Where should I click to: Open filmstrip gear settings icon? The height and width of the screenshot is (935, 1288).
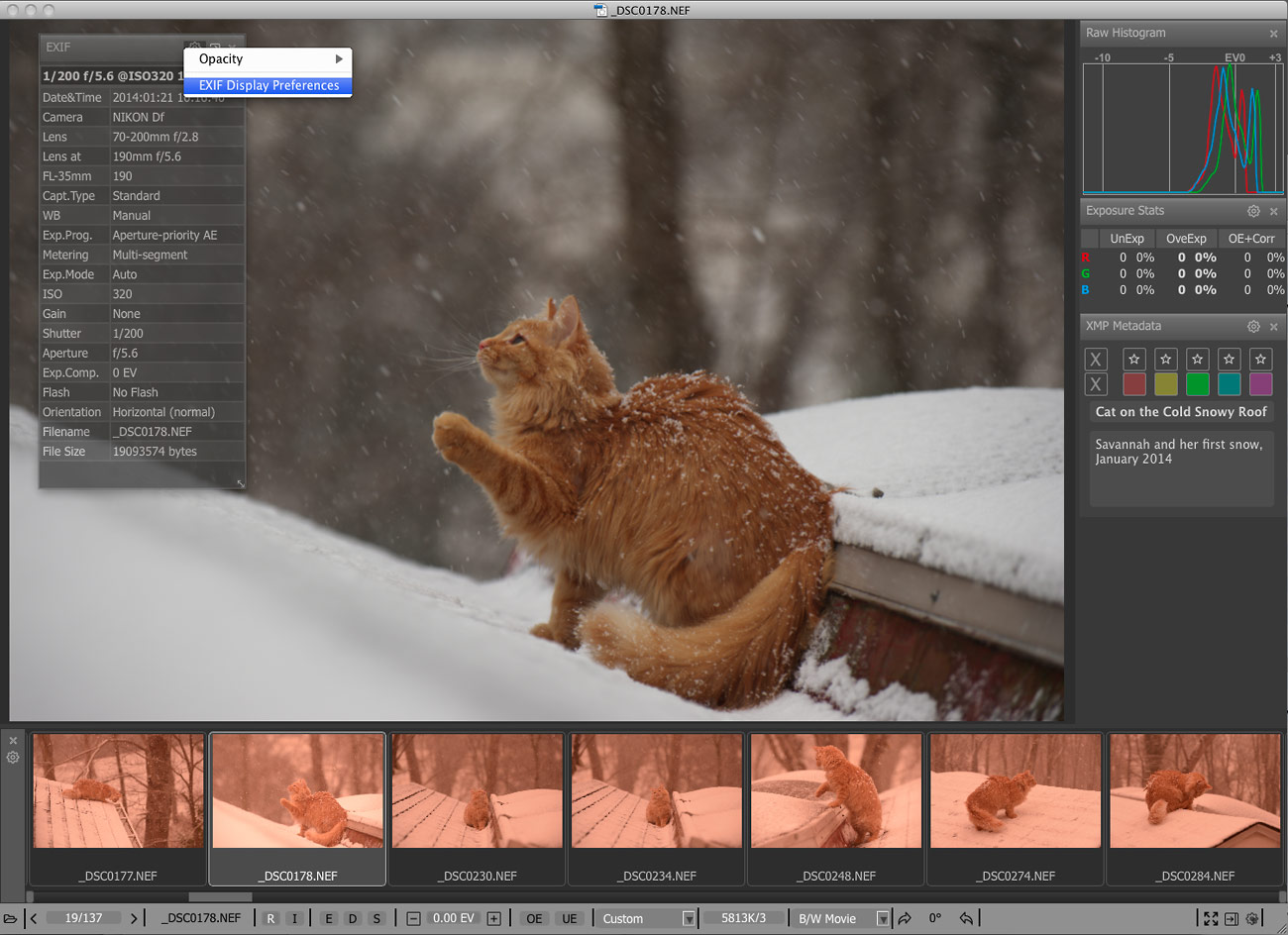pos(13,758)
